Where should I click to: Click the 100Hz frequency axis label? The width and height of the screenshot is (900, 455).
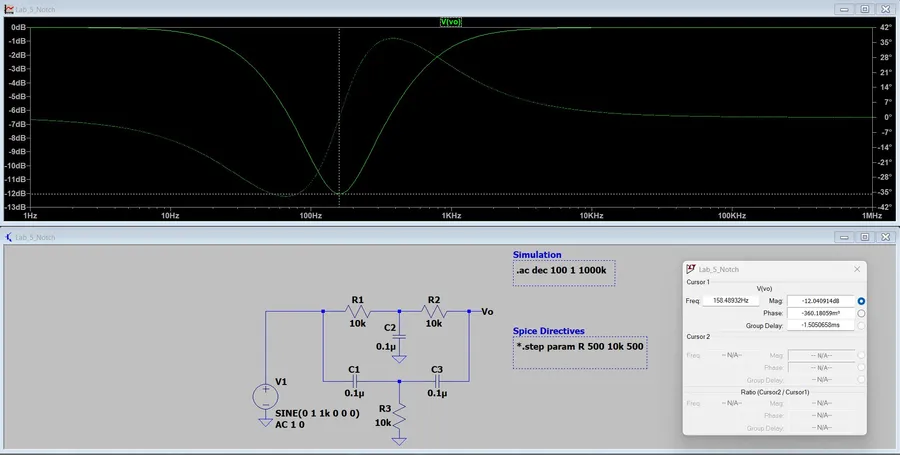tap(311, 216)
